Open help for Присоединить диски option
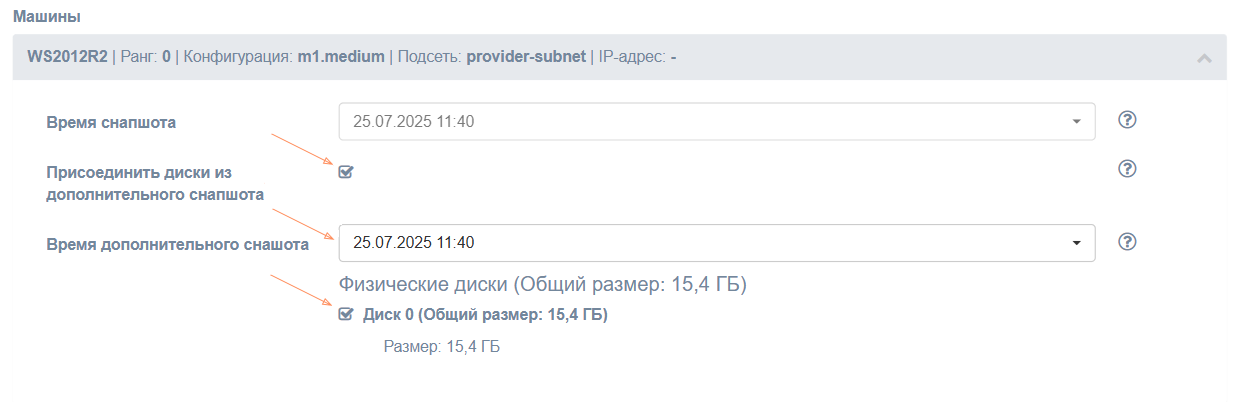This screenshot has height=402, width=1239. pos(1127,168)
